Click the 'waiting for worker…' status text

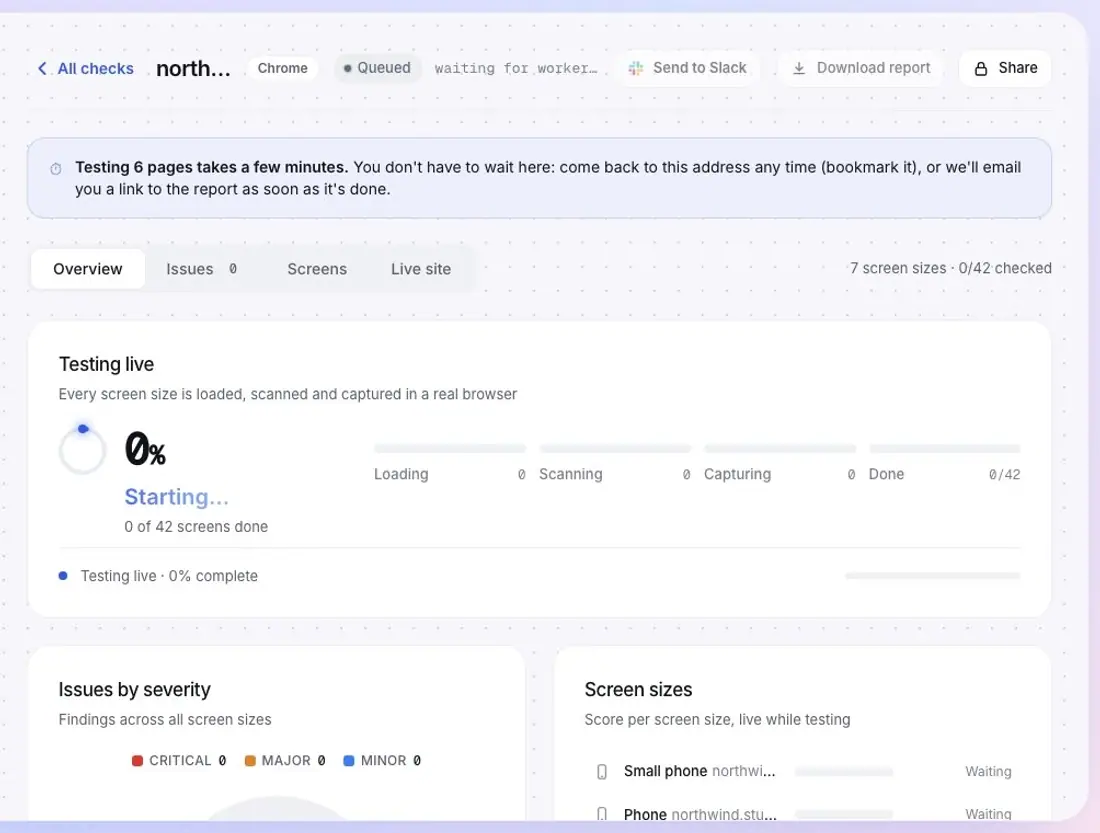tap(516, 68)
